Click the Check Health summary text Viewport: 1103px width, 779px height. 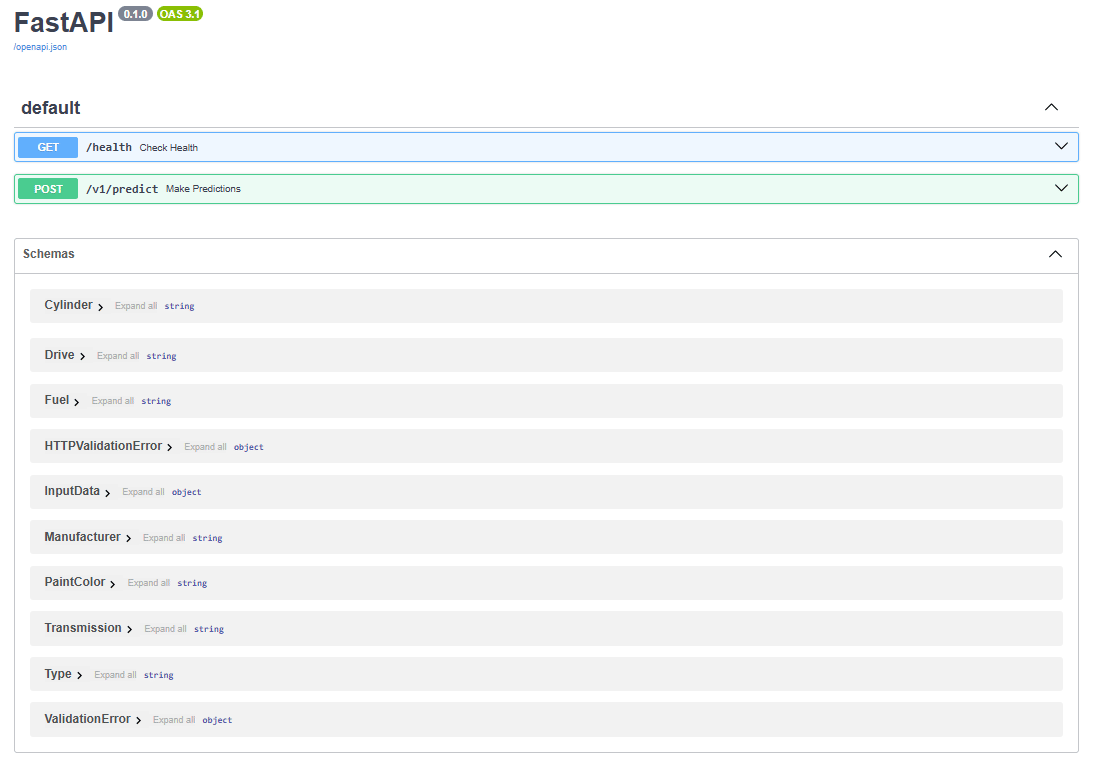(169, 148)
